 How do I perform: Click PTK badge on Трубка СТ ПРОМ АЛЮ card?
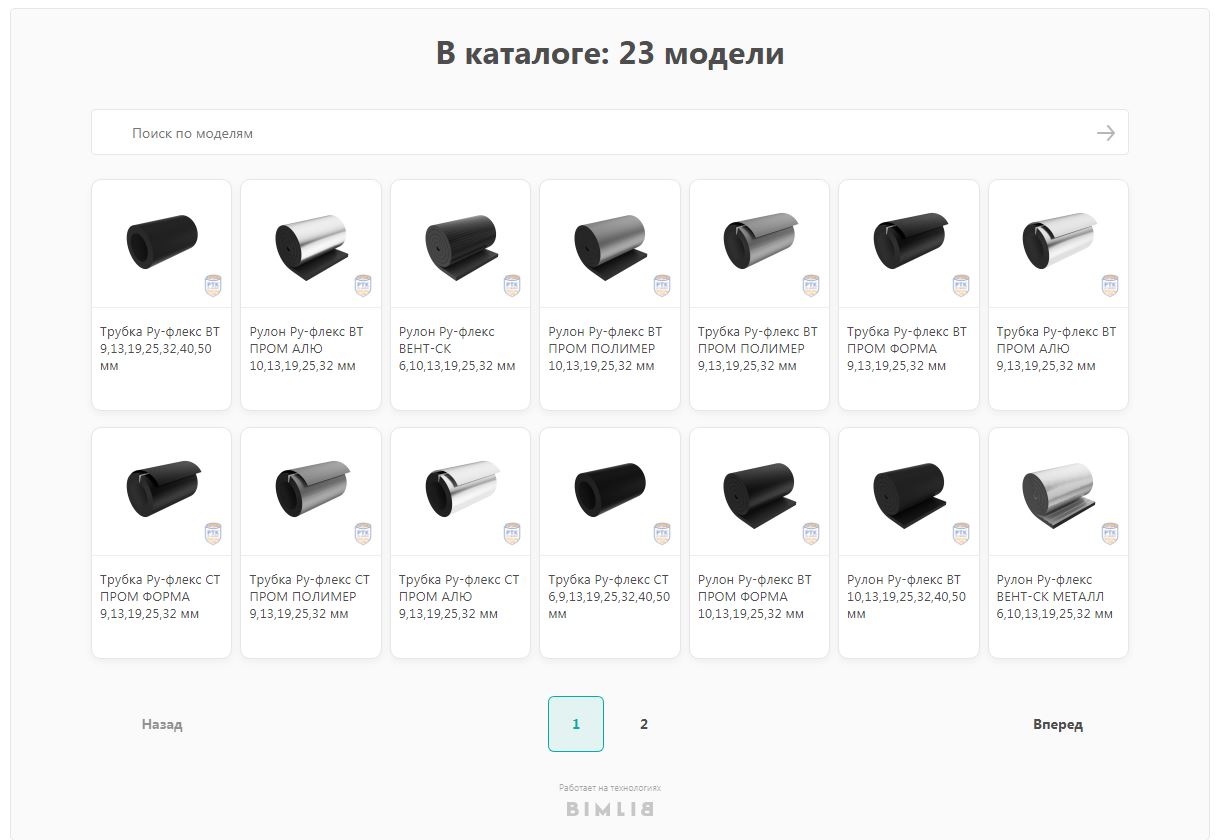point(512,534)
